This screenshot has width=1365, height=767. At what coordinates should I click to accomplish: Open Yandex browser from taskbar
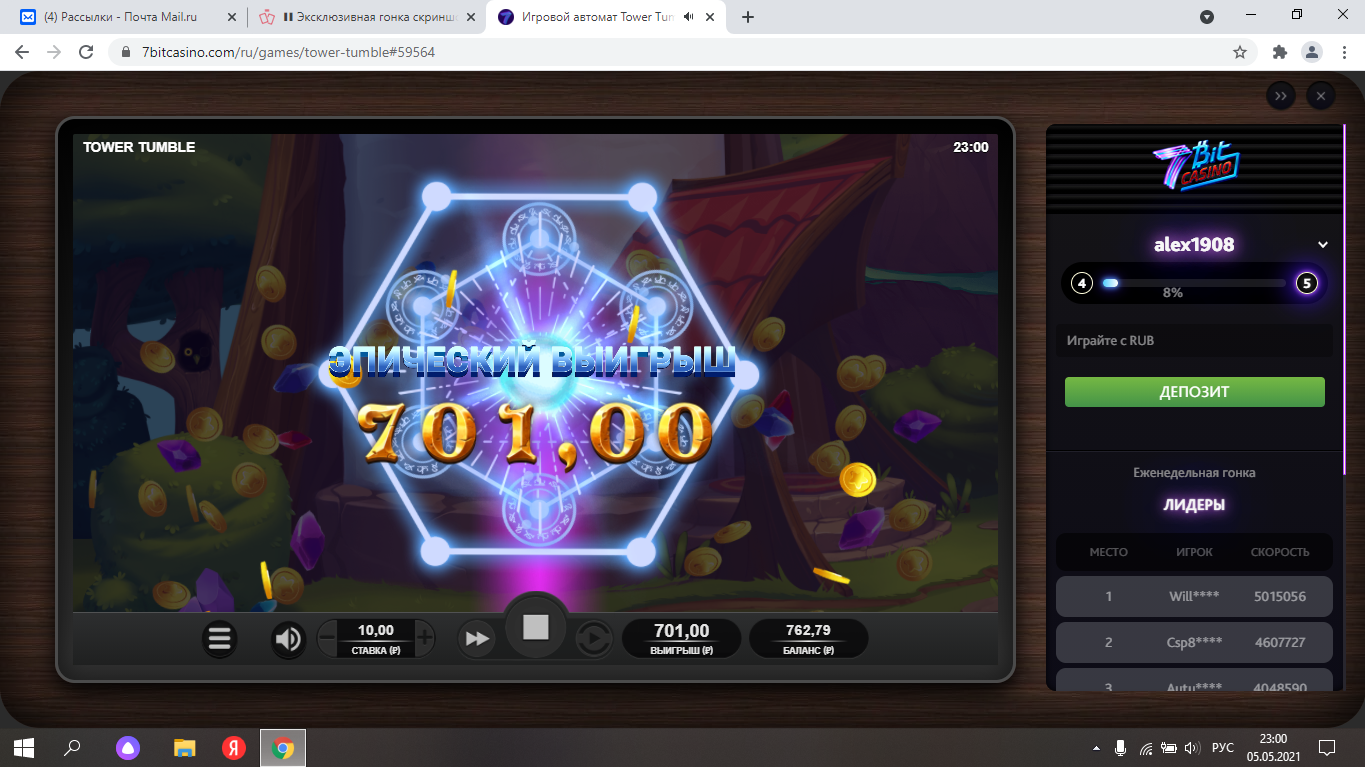[x=234, y=747]
